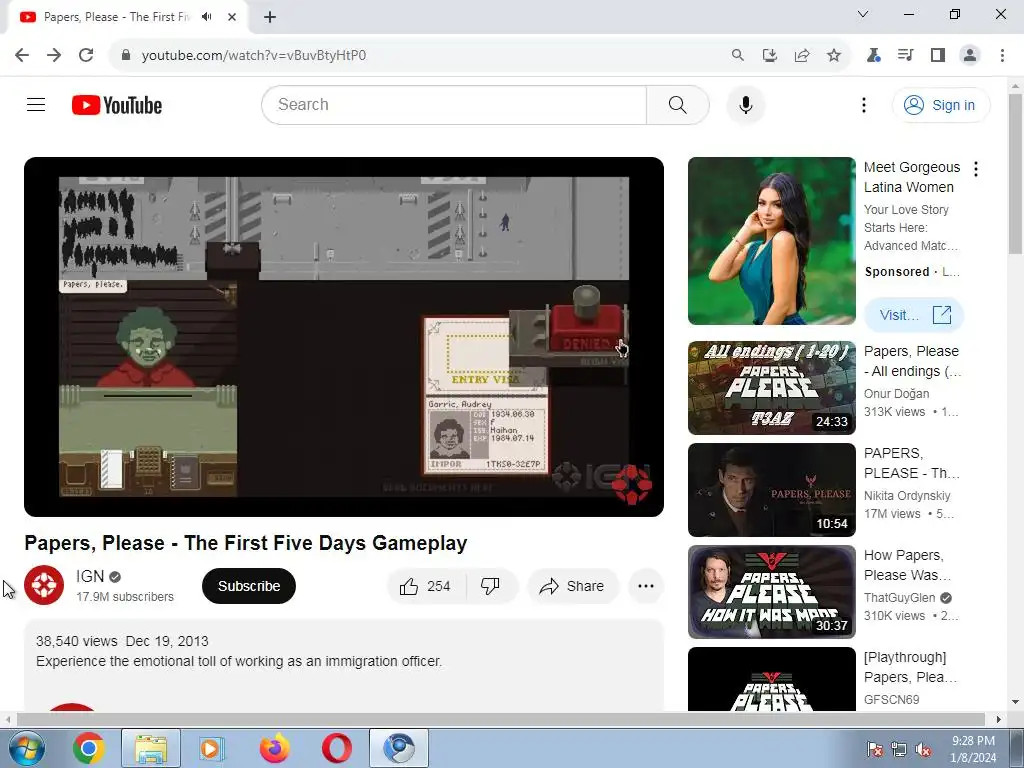The width and height of the screenshot is (1024, 768).
Task: Open a new browser tab
Action: coord(270,17)
